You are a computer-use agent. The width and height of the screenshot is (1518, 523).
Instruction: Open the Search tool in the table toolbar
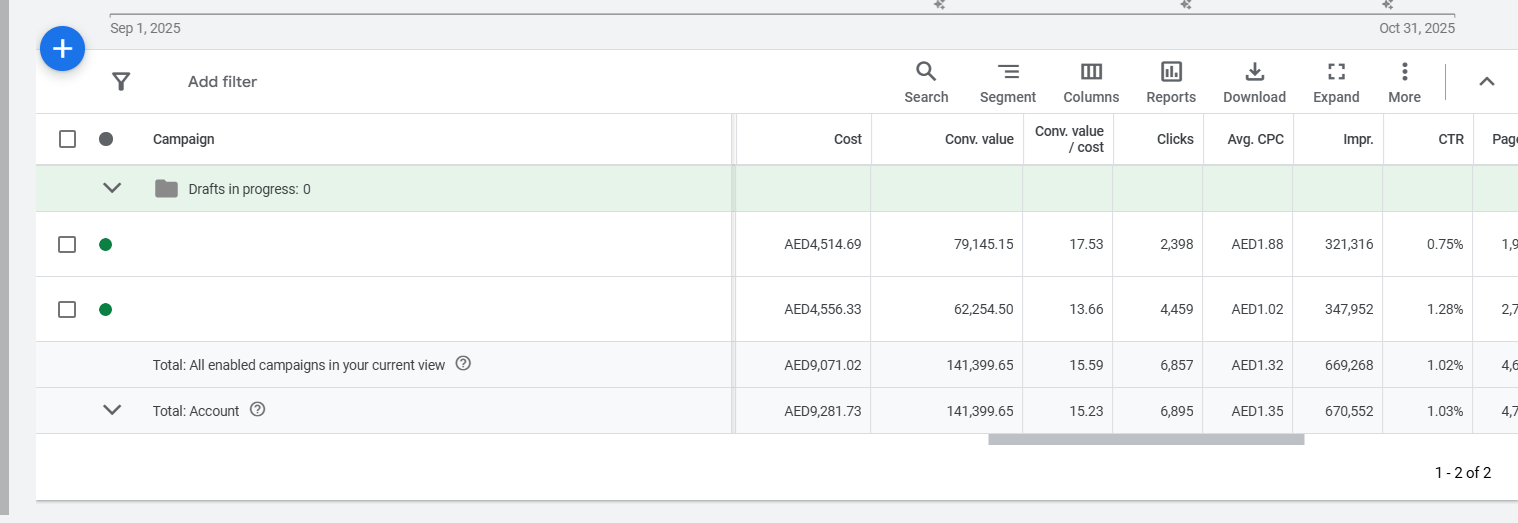point(926,82)
